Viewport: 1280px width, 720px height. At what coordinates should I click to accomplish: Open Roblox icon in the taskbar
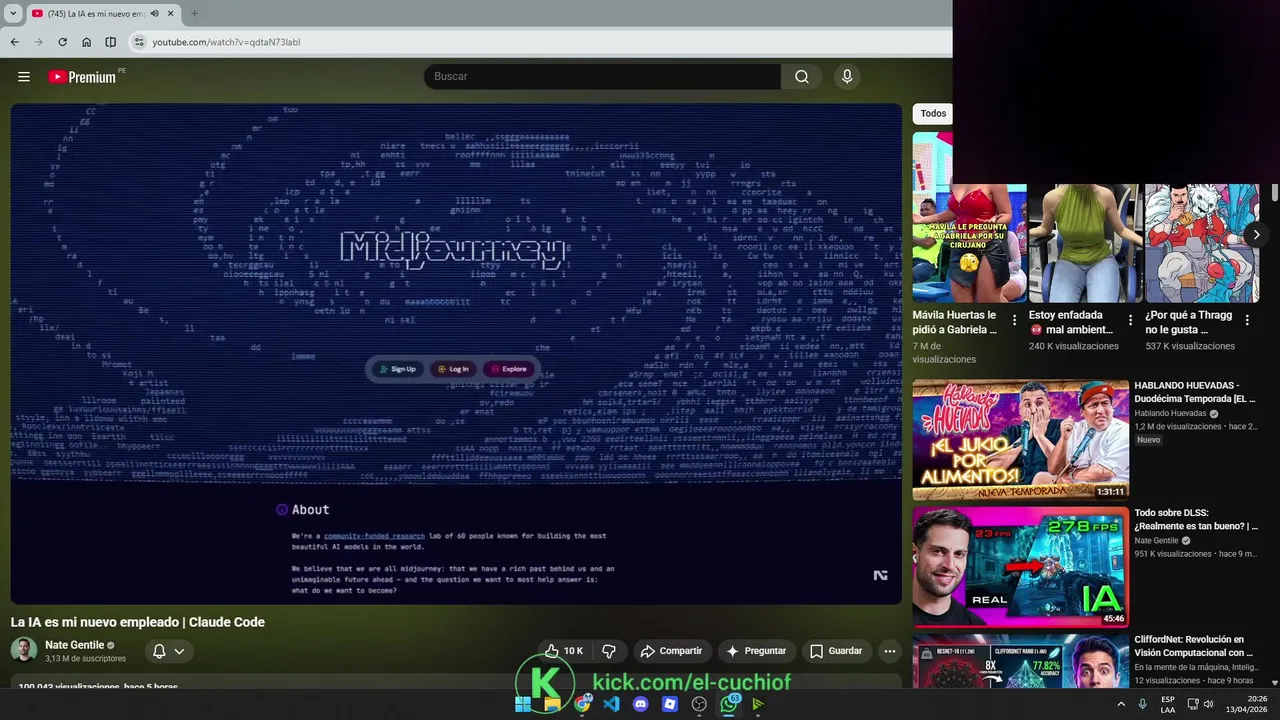coord(670,704)
